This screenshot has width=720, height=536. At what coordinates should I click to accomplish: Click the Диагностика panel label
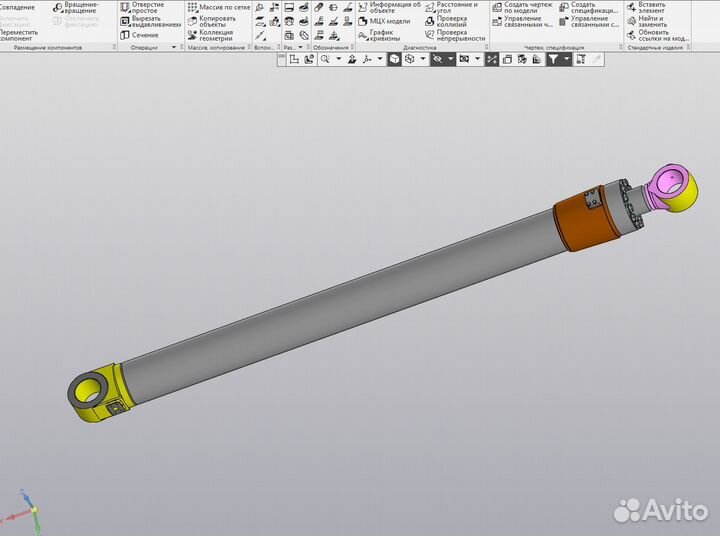pyautogui.click(x=419, y=47)
